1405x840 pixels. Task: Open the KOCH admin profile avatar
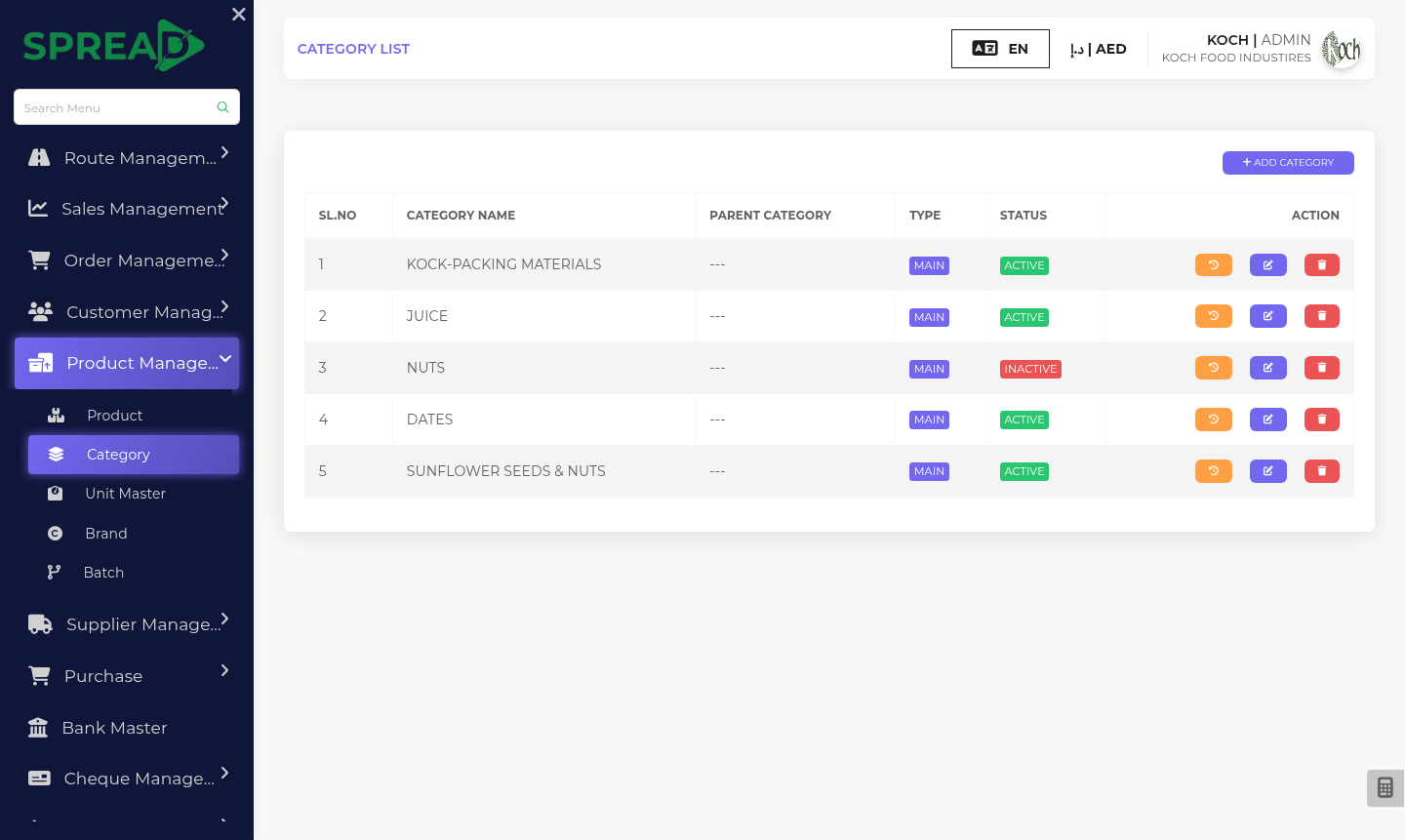point(1342,49)
